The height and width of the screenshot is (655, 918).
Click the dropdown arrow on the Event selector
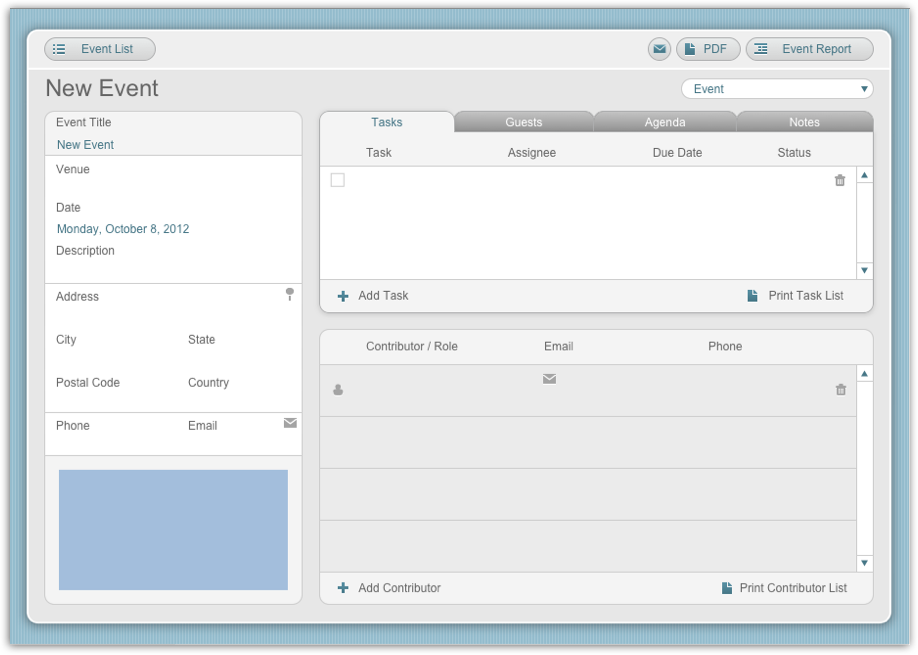[862, 88]
